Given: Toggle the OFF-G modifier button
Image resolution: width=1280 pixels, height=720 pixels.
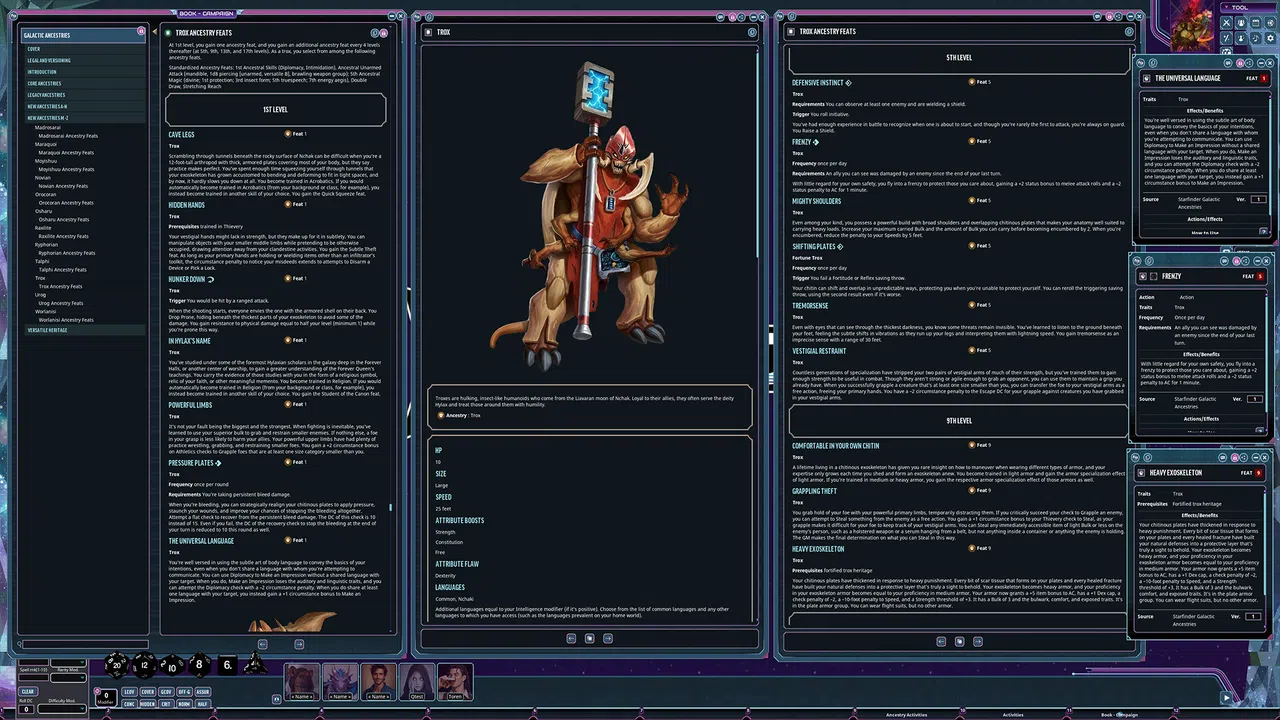Looking at the screenshot, I should pos(184,691).
